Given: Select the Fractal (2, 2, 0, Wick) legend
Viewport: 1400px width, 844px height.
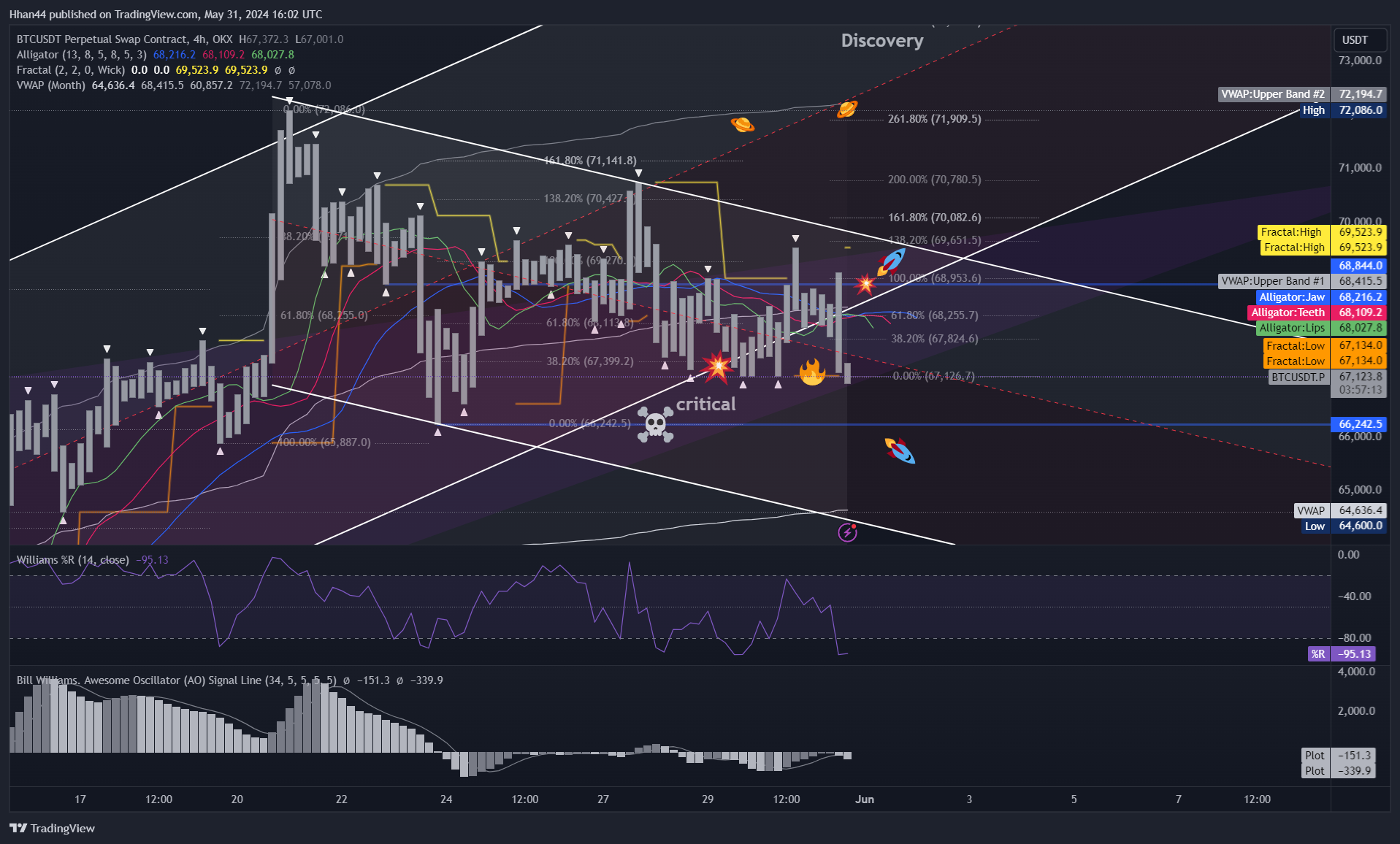Looking at the screenshot, I should 71,70.
